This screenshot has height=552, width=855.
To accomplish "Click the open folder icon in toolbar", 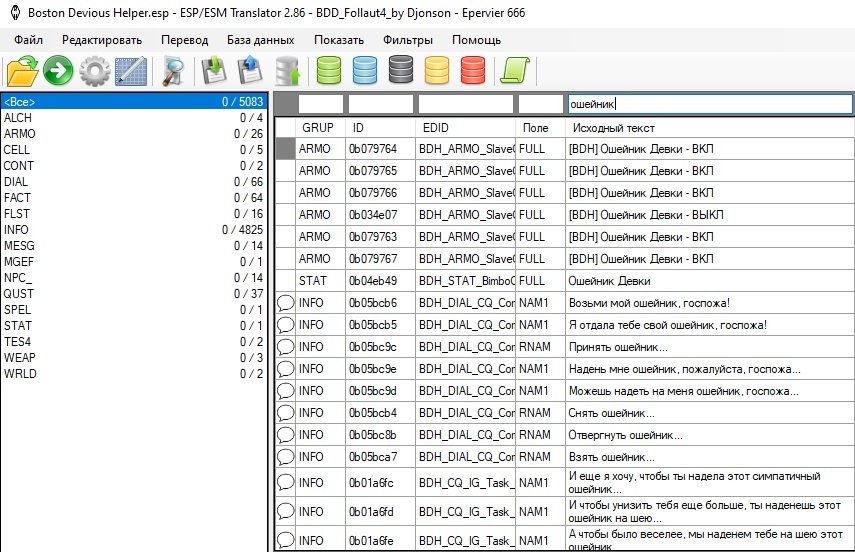I will [21, 71].
